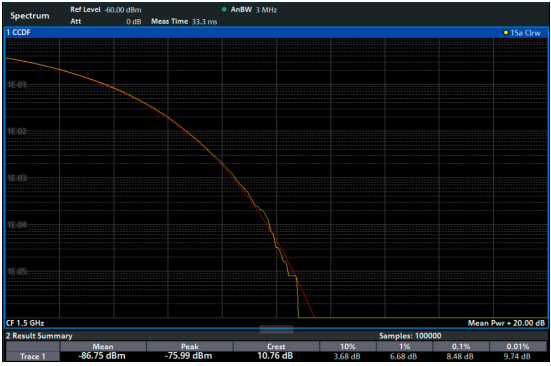Click the Mean column header
The height and width of the screenshot is (366, 551).
103,346
